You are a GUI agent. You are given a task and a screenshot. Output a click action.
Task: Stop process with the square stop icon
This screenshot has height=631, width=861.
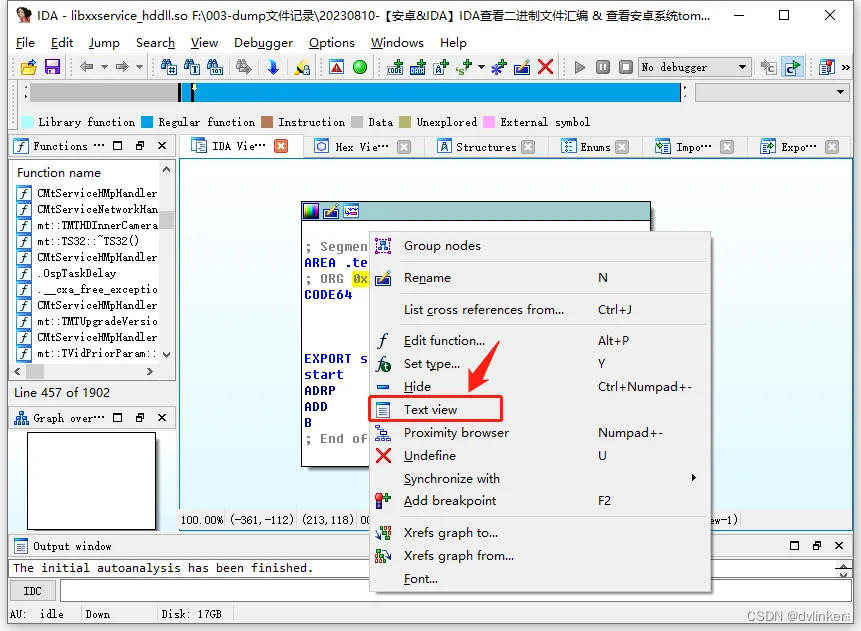[x=625, y=67]
